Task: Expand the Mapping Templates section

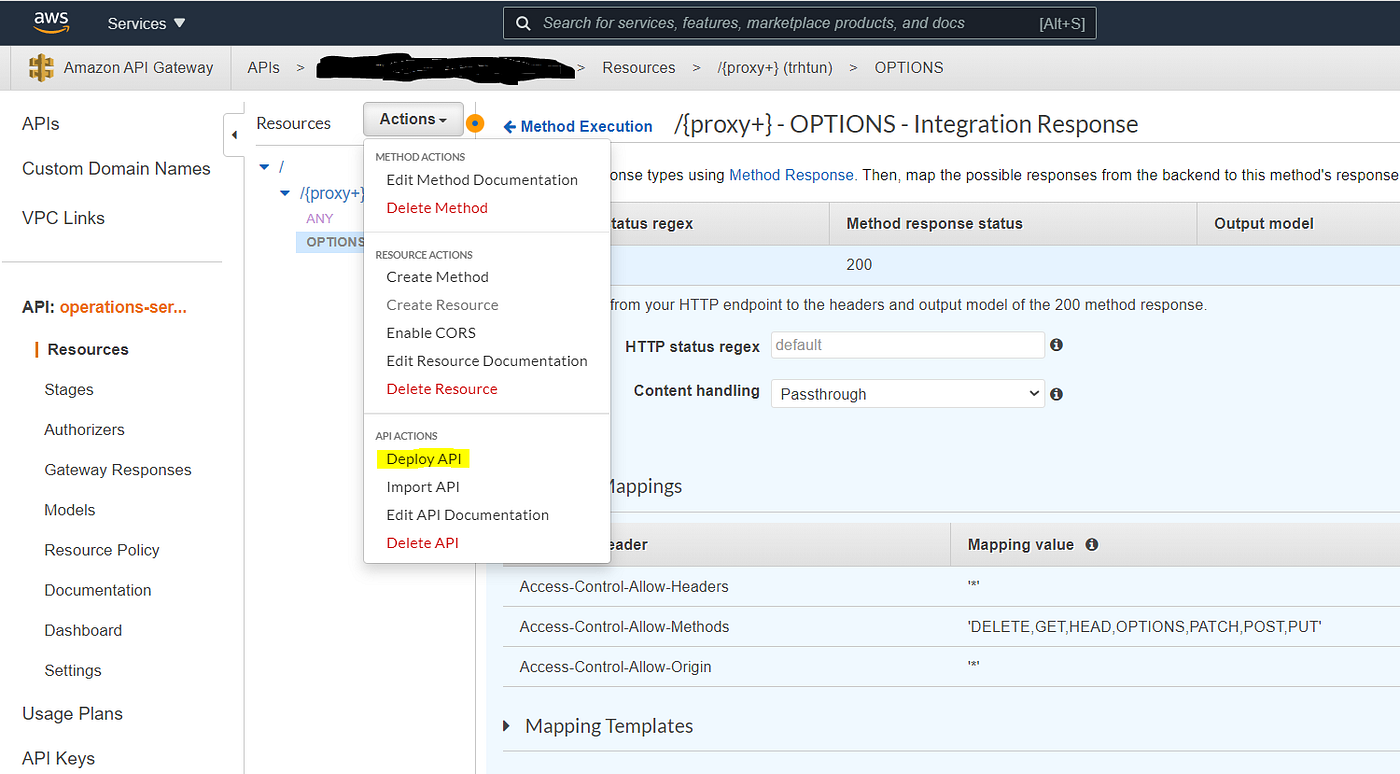Action: pyautogui.click(x=507, y=726)
